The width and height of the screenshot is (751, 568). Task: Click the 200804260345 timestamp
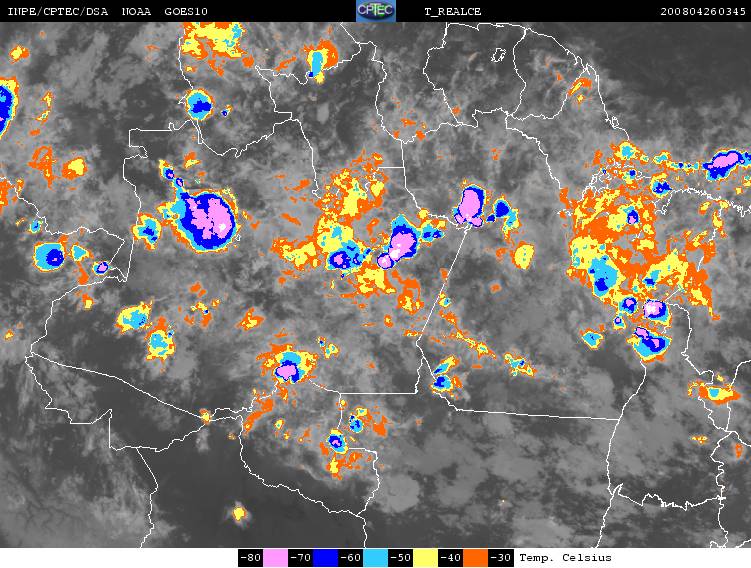click(703, 11)
